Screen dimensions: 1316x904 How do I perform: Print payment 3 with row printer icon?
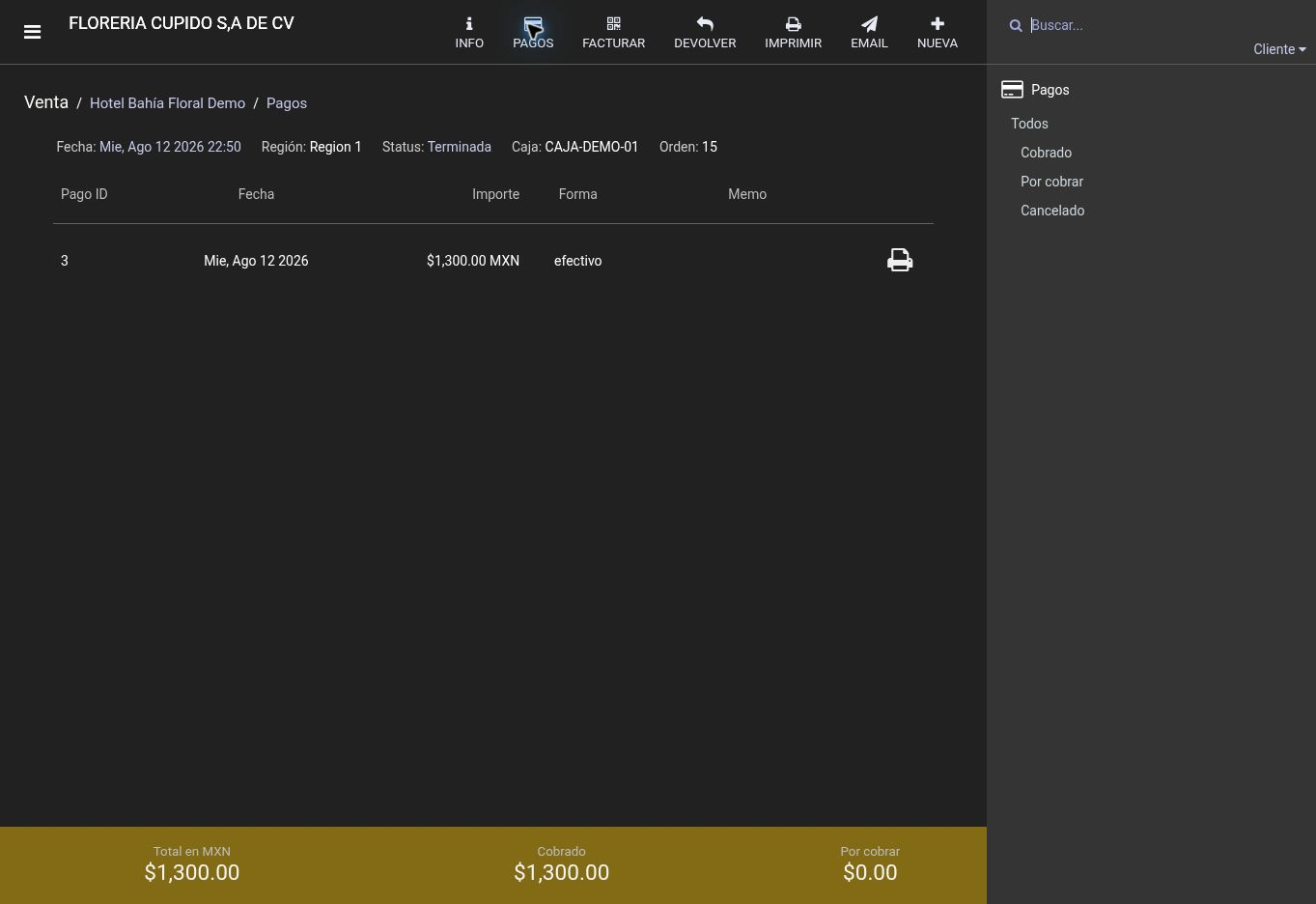(900, 260)
